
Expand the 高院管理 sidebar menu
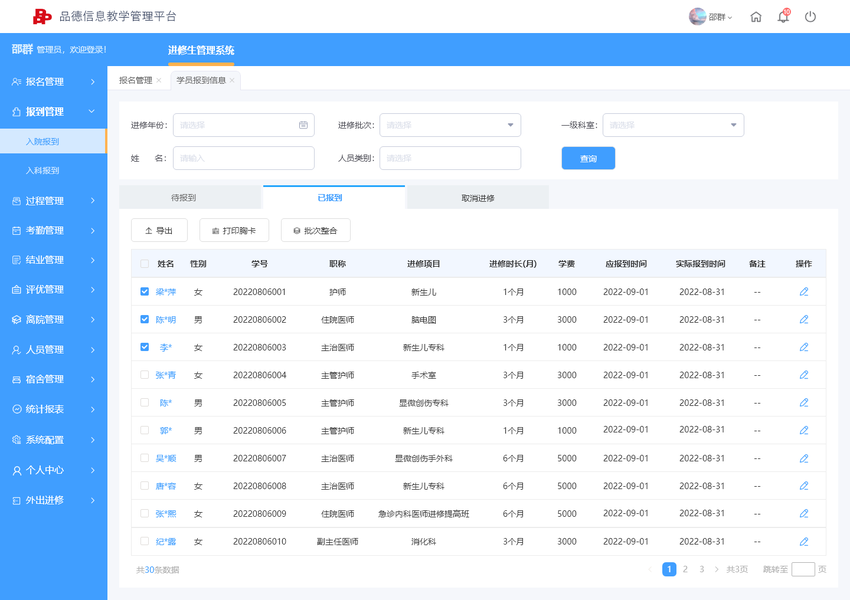coord(53,320)
